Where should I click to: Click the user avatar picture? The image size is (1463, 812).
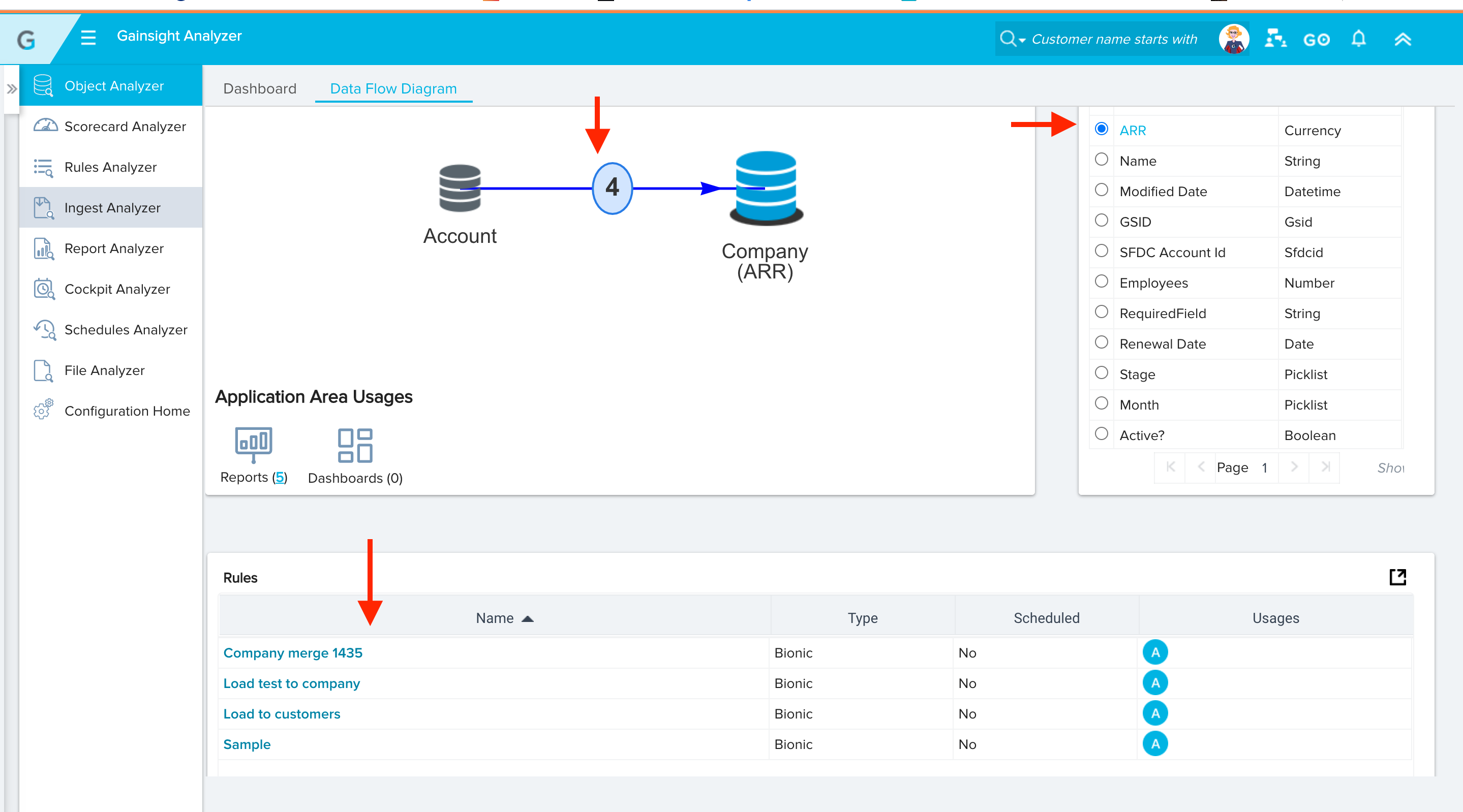coord(1233,39)
